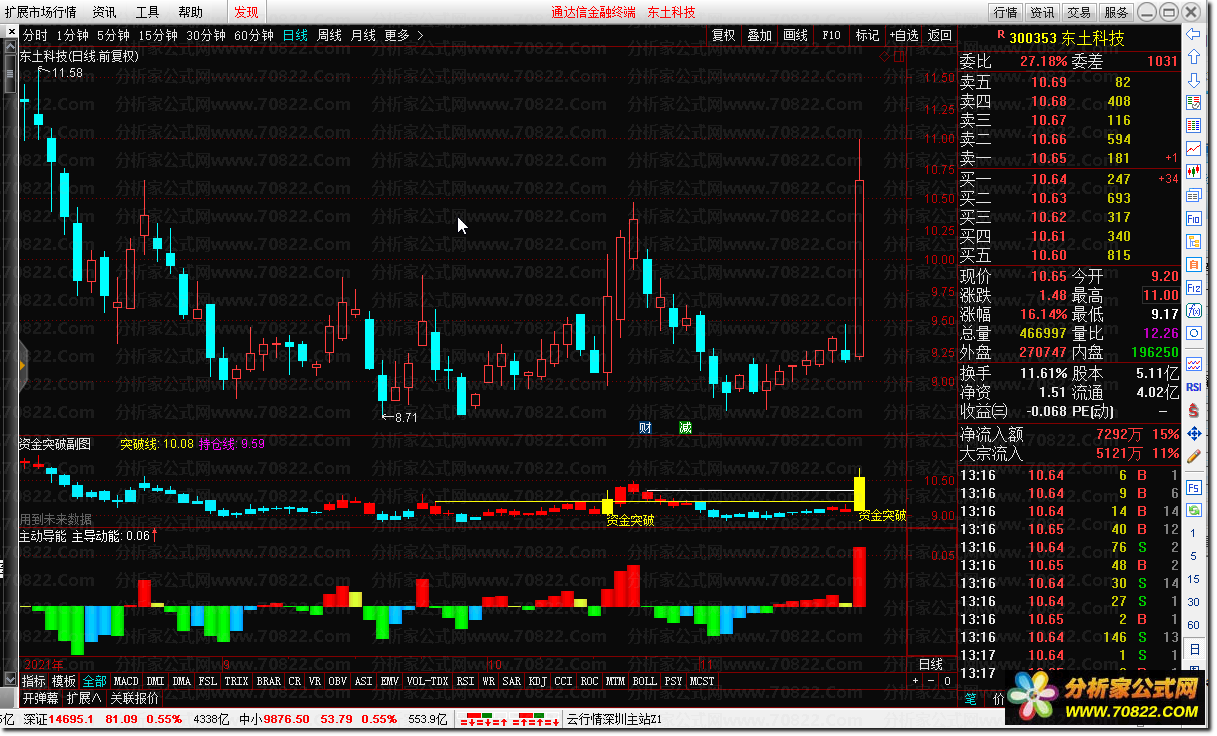Click the 关联报价 button
This screenshot has width=1217, height=736.
point(134,698)
